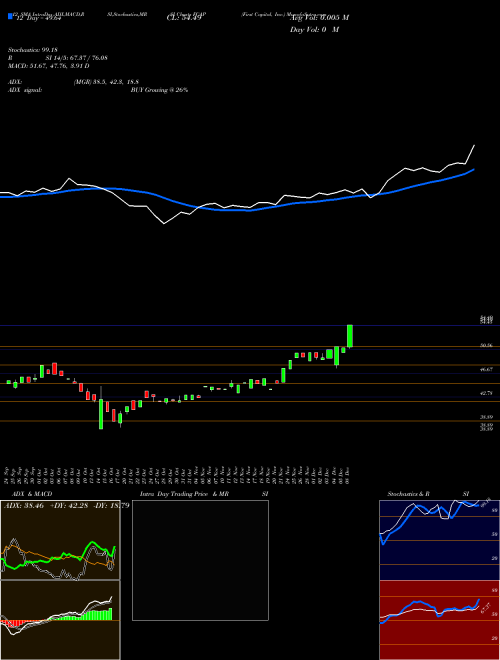Click the blue 12-day SMA legend square
500x660 pixels.
click(x=10, y=17)
